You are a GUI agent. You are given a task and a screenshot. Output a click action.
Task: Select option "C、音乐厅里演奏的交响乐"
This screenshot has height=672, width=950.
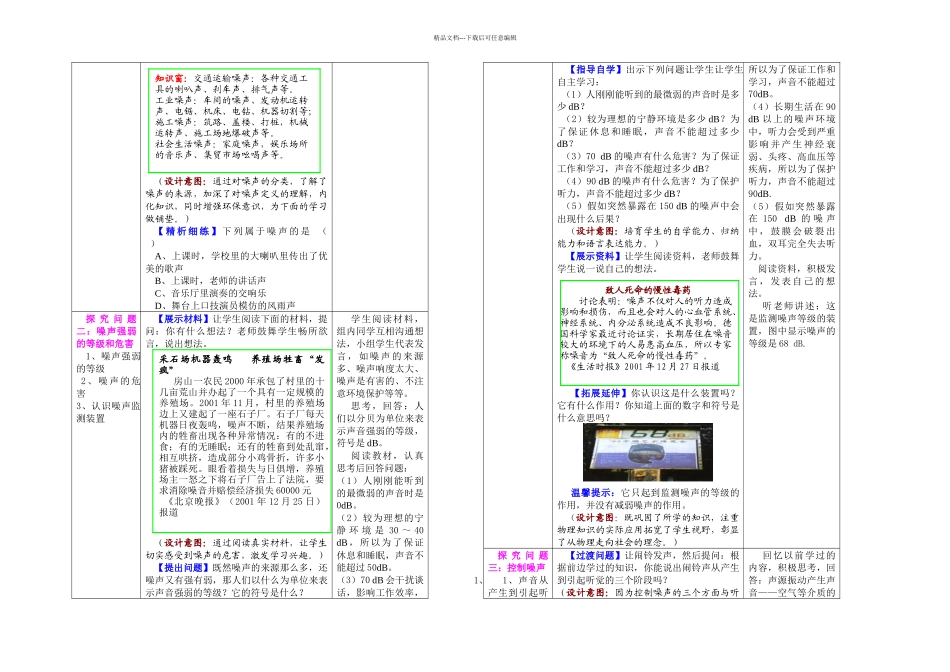[x=210, y=293]
